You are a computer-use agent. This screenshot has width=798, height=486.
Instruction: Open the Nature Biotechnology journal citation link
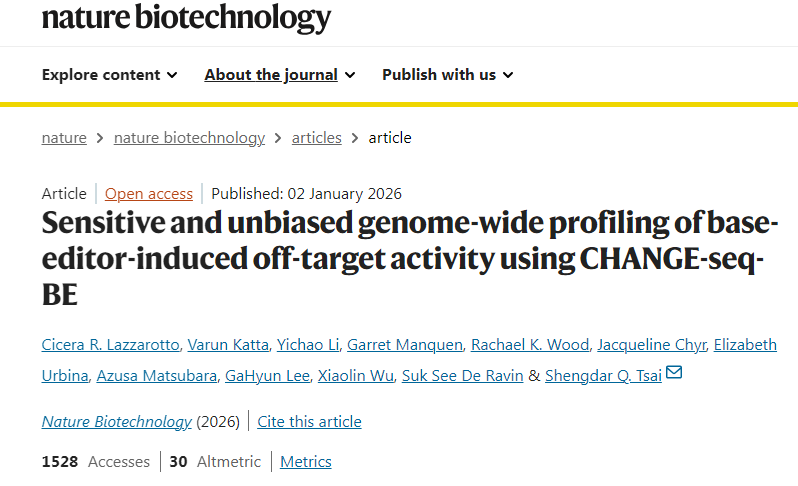116,422
